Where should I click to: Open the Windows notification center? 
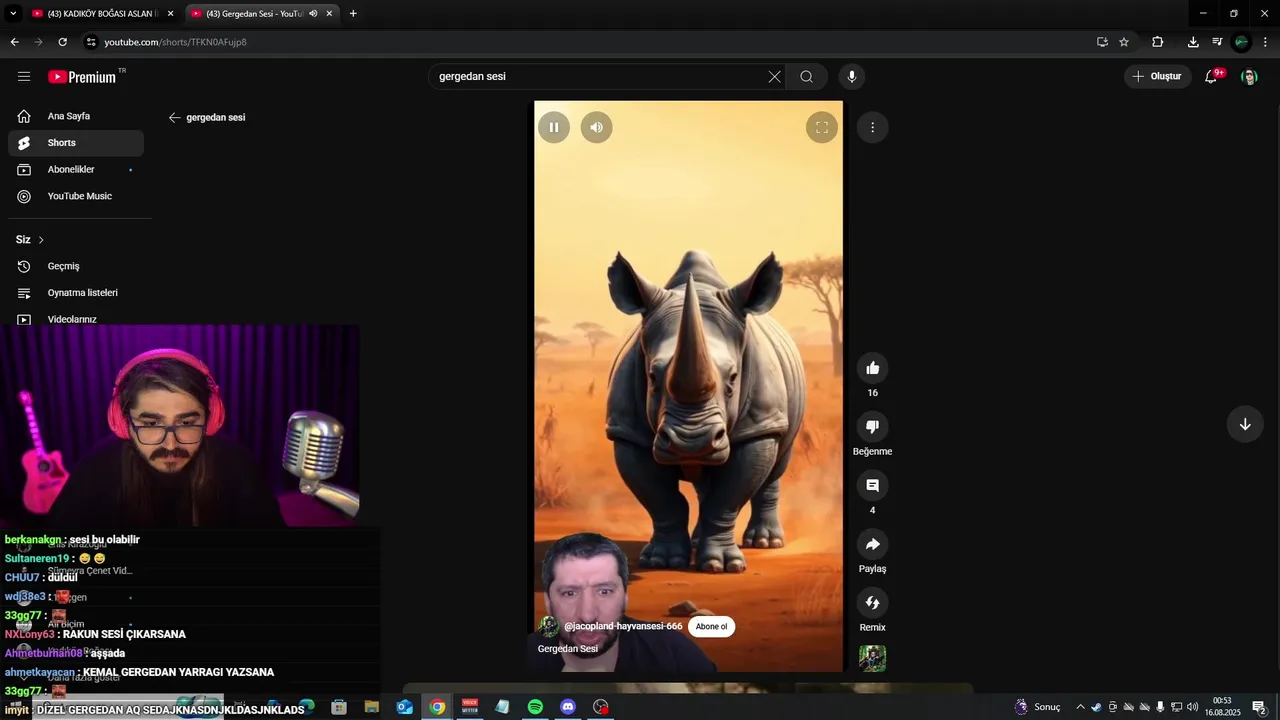pyautogui.click(x=1259, y=707)
